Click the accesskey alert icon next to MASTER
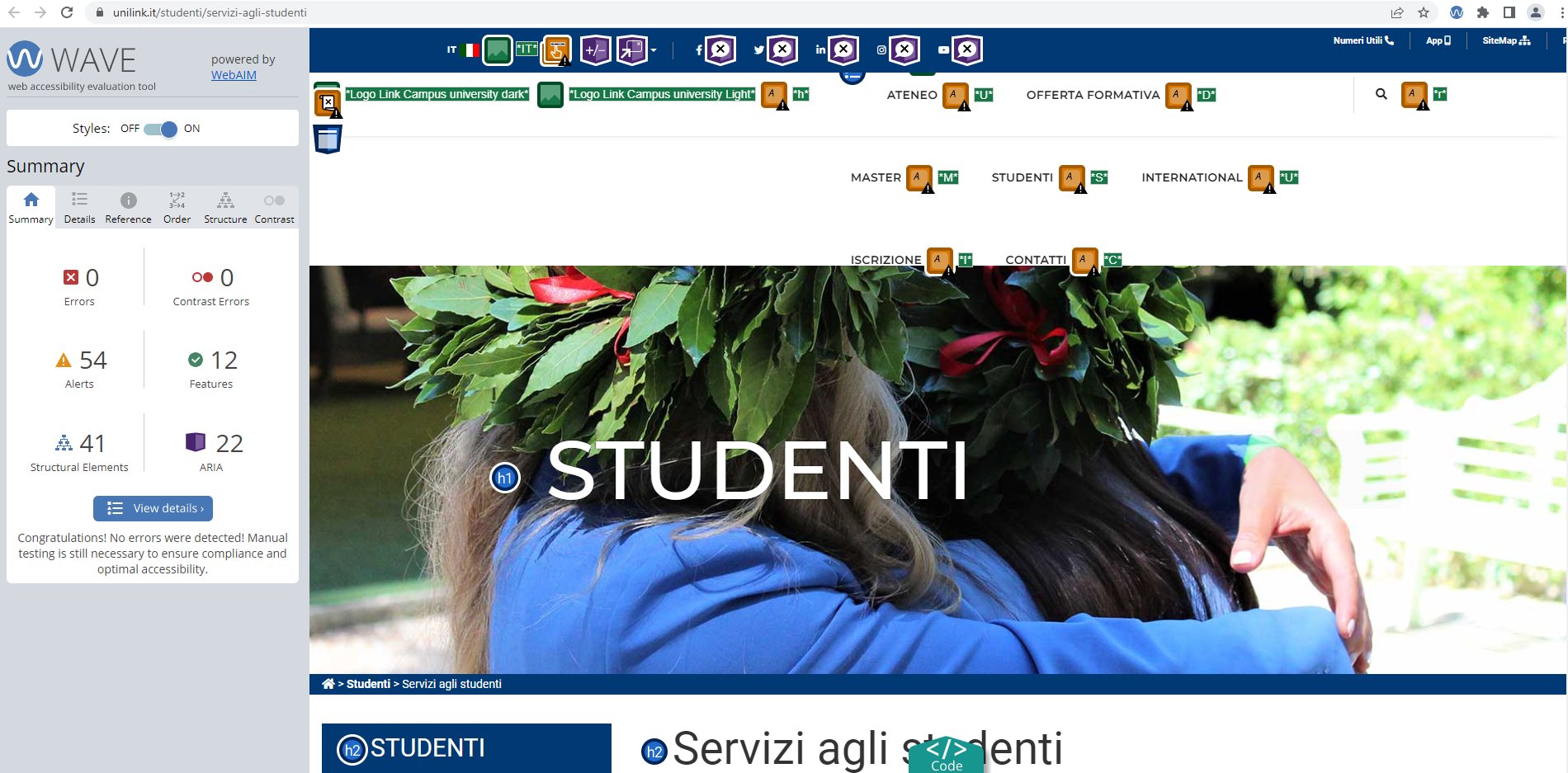The width and height of the screenshot is (1568, 773). coord(920,178)
